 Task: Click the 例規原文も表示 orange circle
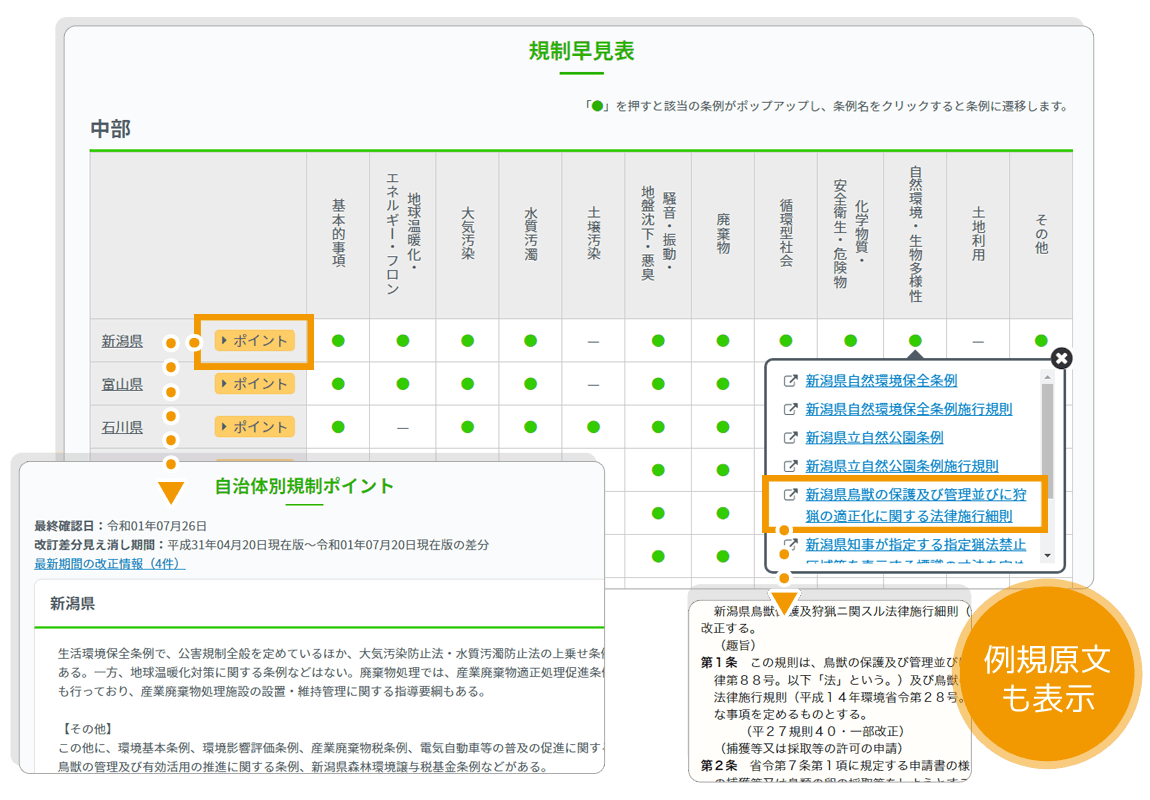(x=1047, y=677)
